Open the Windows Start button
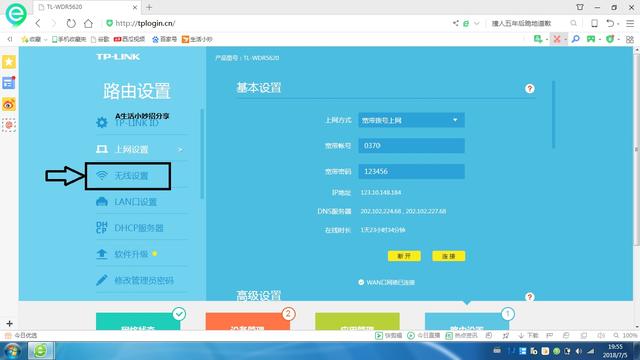The width and height of the screenshot is (640, 360). 13,351
